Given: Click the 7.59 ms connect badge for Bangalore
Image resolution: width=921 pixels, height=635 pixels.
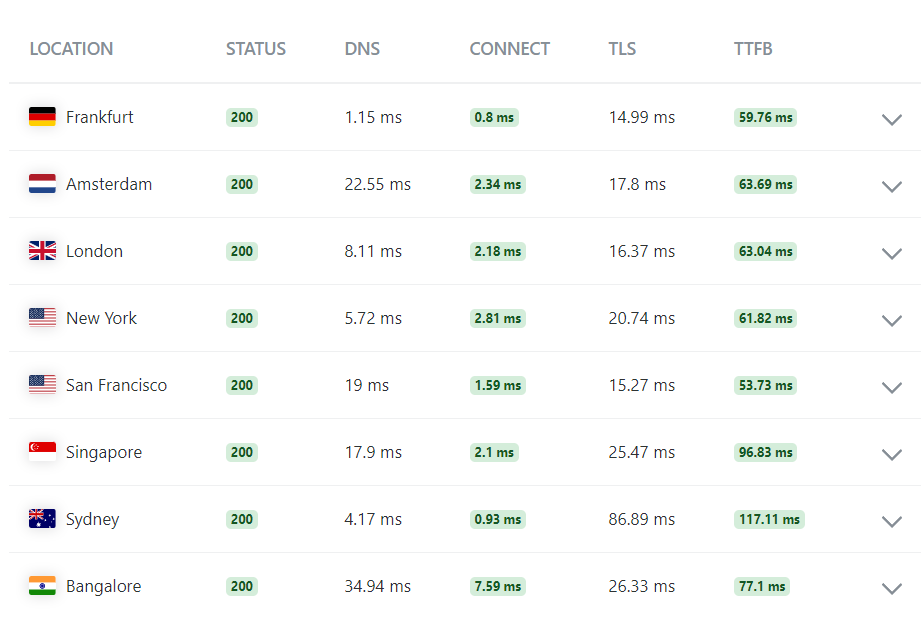Looking at the screenshot, I should (498, 586).
